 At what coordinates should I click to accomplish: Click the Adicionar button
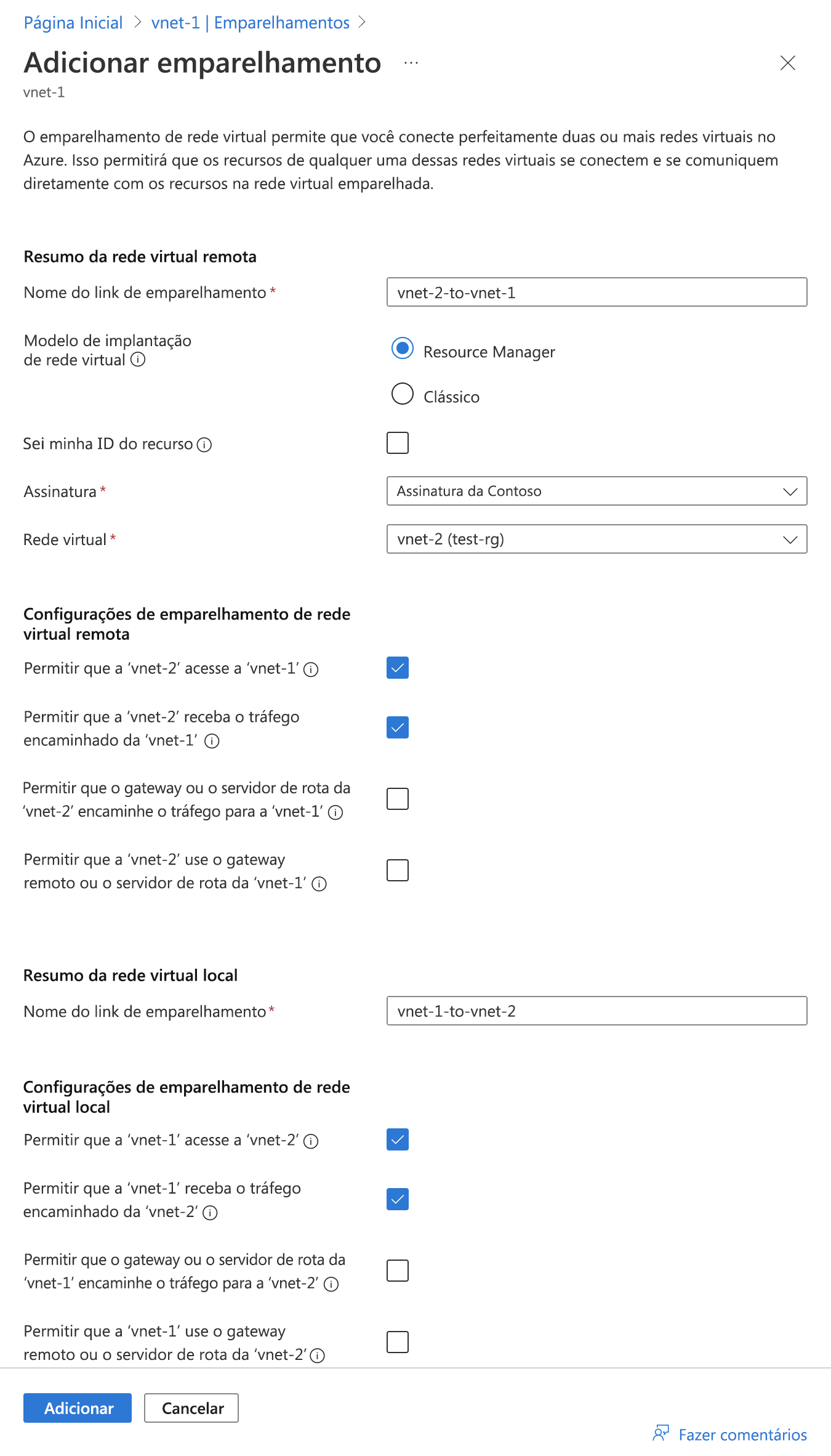click(78, 1408)
